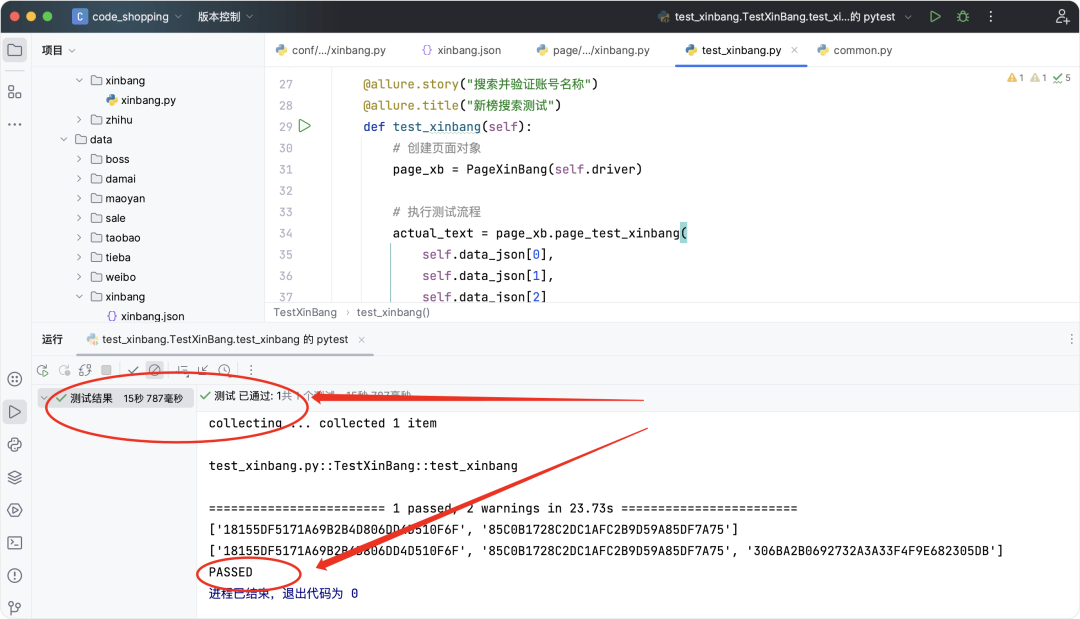
Task: Open the 版本控制 dropdown menu
Action: pos(225,17)
